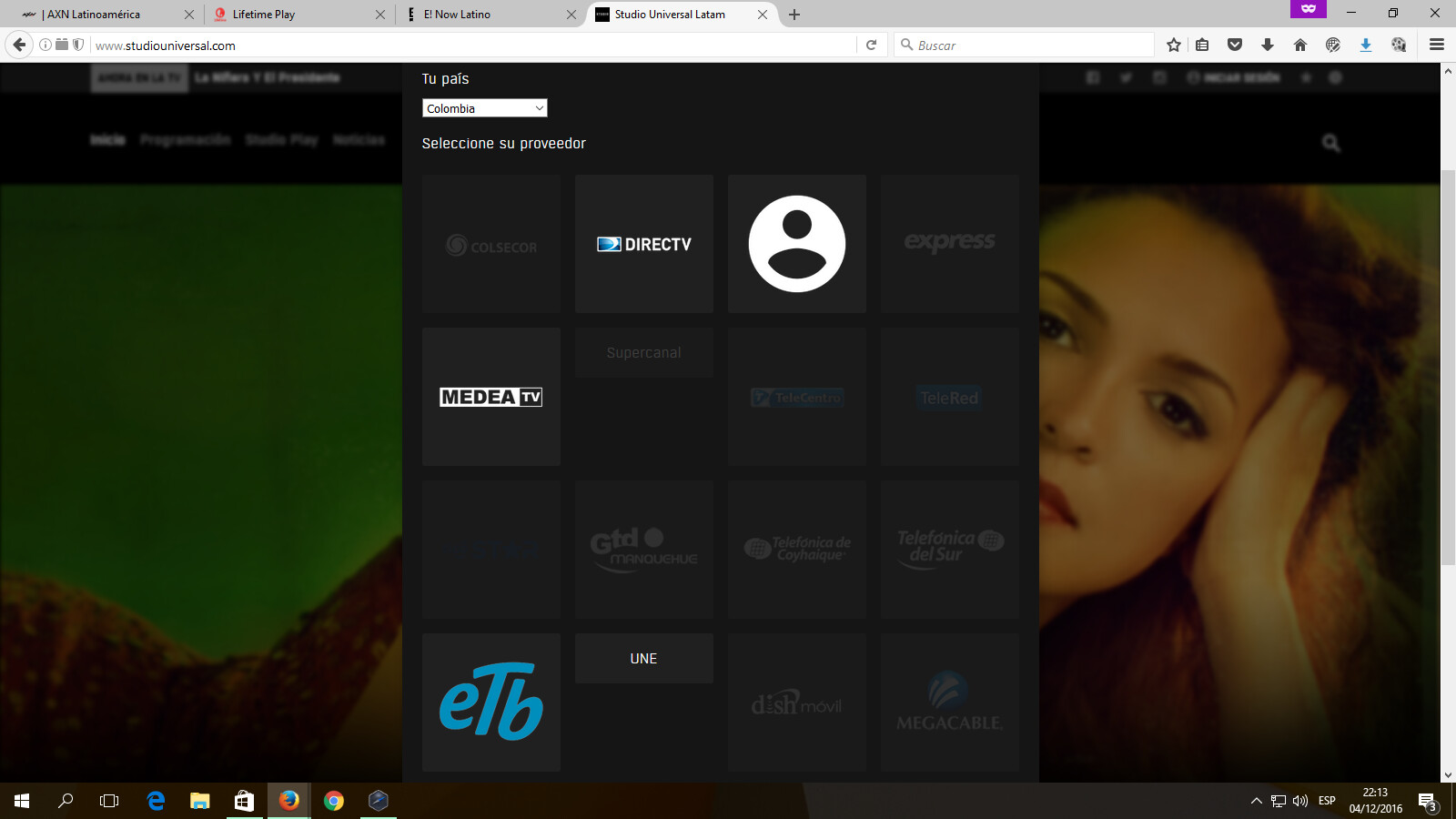The height and width of the screenshot is (819, 1456).
Task: Select the Megacable provider logo
Action: click(x=950, y=703)
